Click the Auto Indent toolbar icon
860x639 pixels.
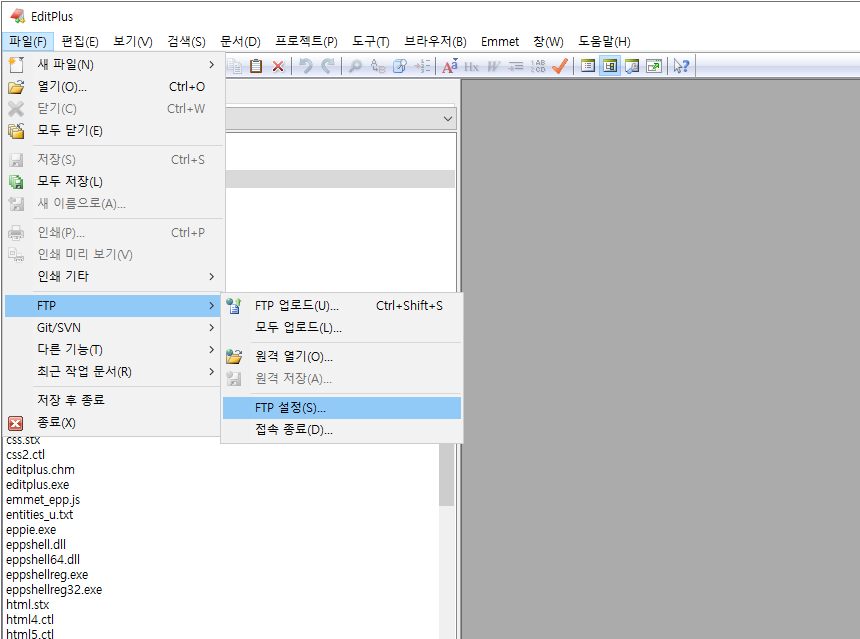coord(516,66)
